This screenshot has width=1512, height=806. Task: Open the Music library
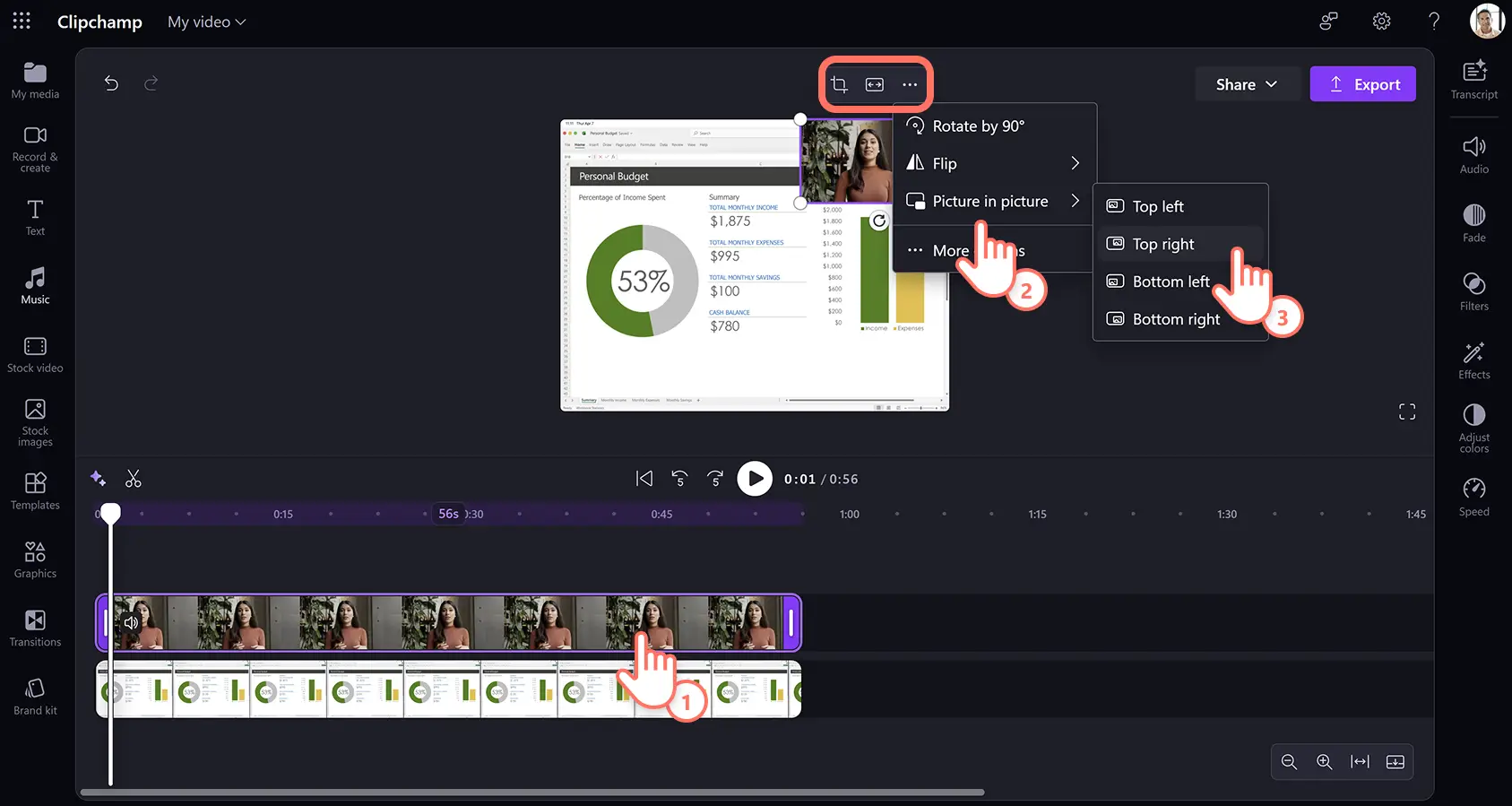point(35,287)
